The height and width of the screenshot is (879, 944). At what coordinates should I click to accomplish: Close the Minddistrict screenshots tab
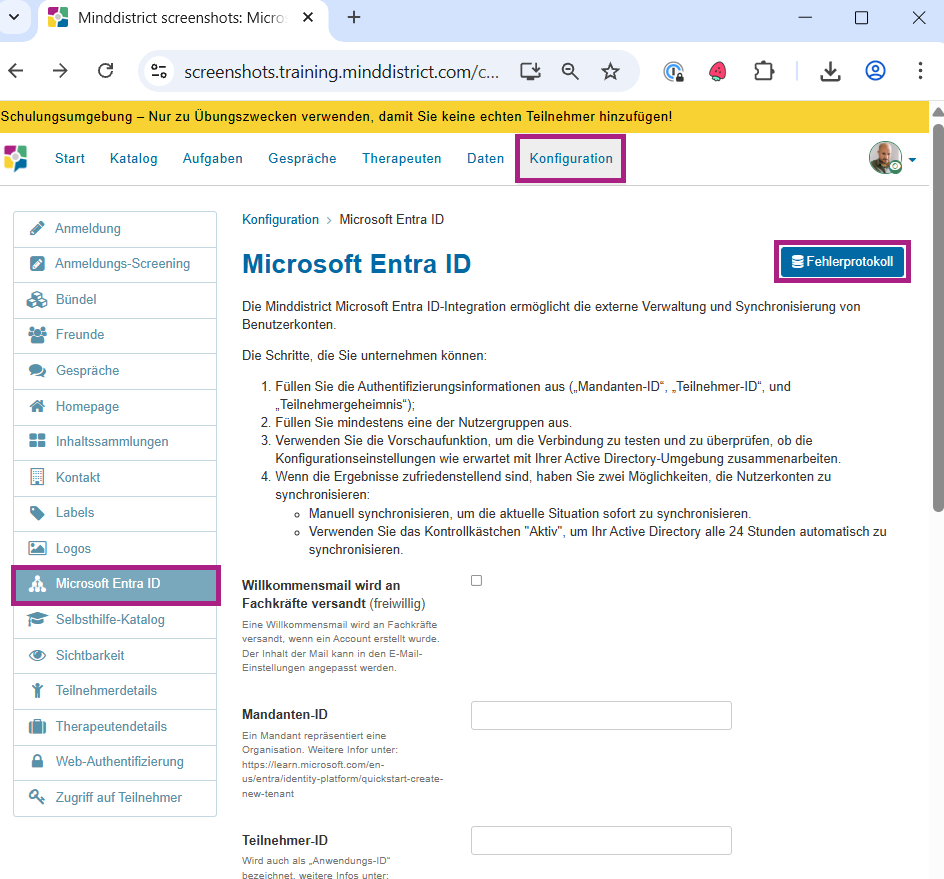pos(308,17)
